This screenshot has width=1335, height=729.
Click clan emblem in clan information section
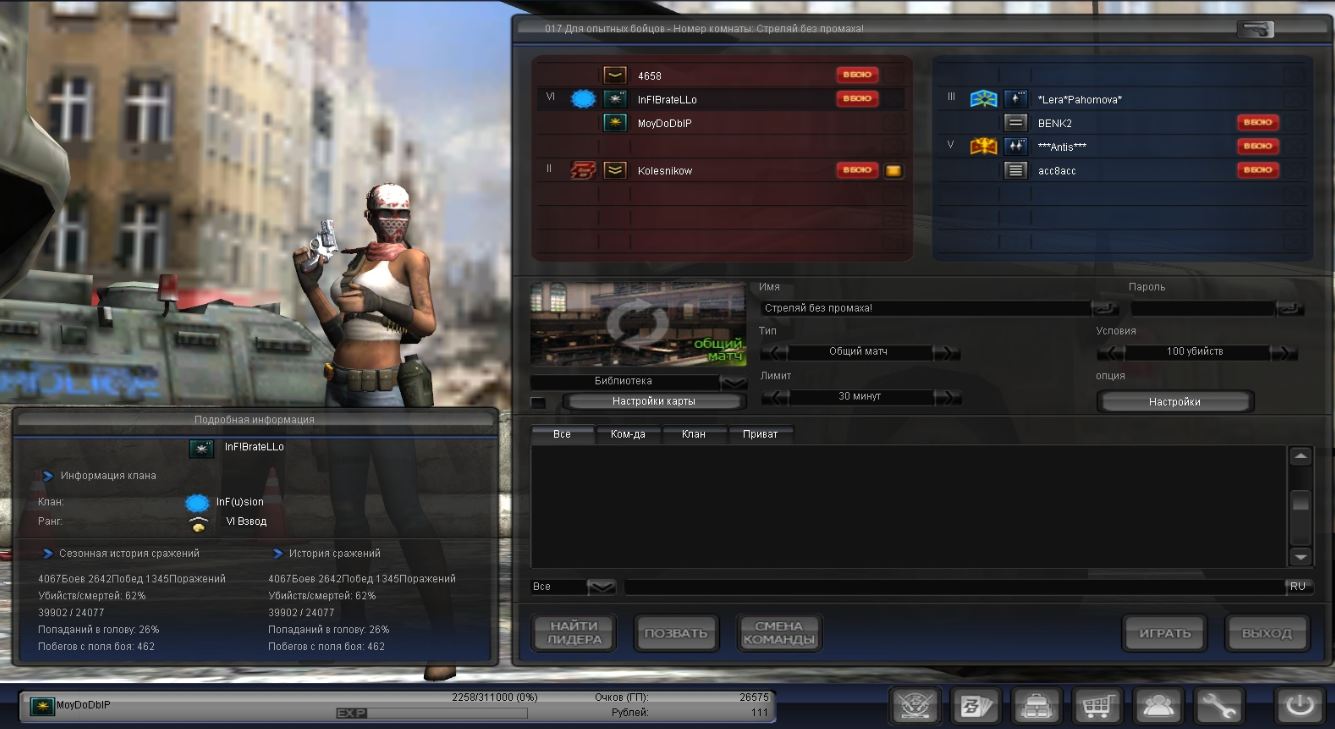(x=196, y=502)
